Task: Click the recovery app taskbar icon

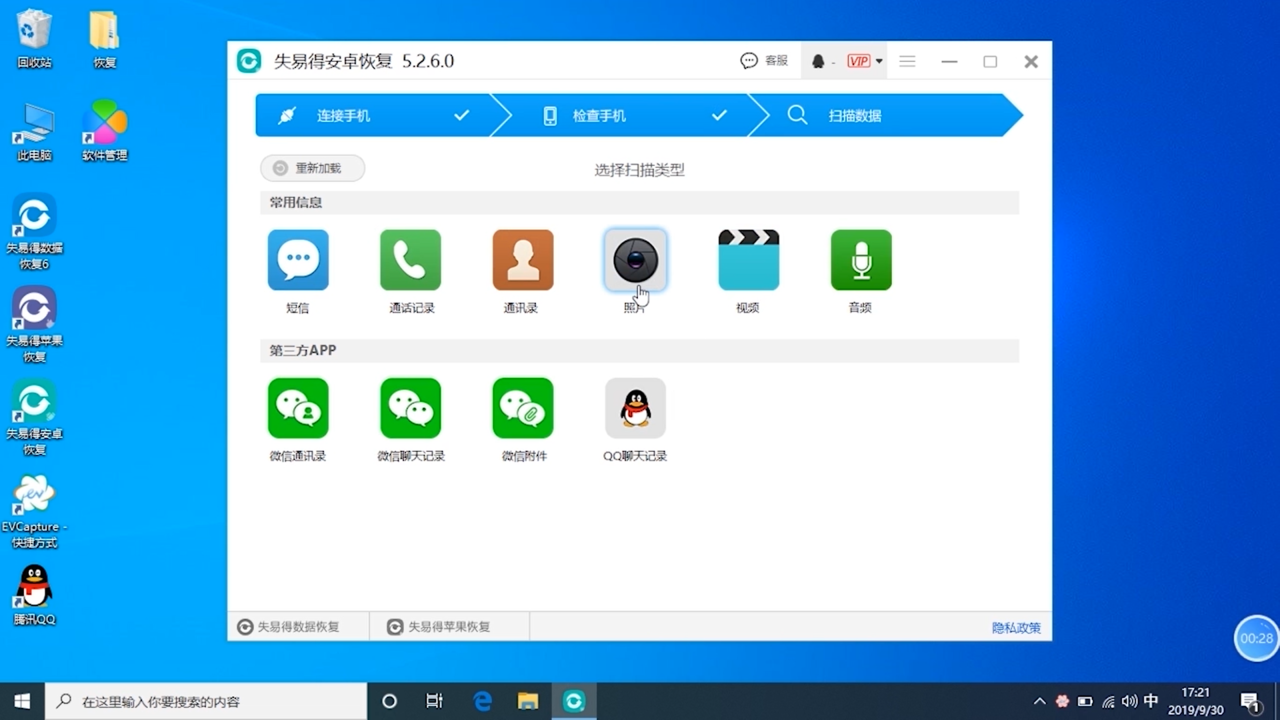Action: pos(574,701)
